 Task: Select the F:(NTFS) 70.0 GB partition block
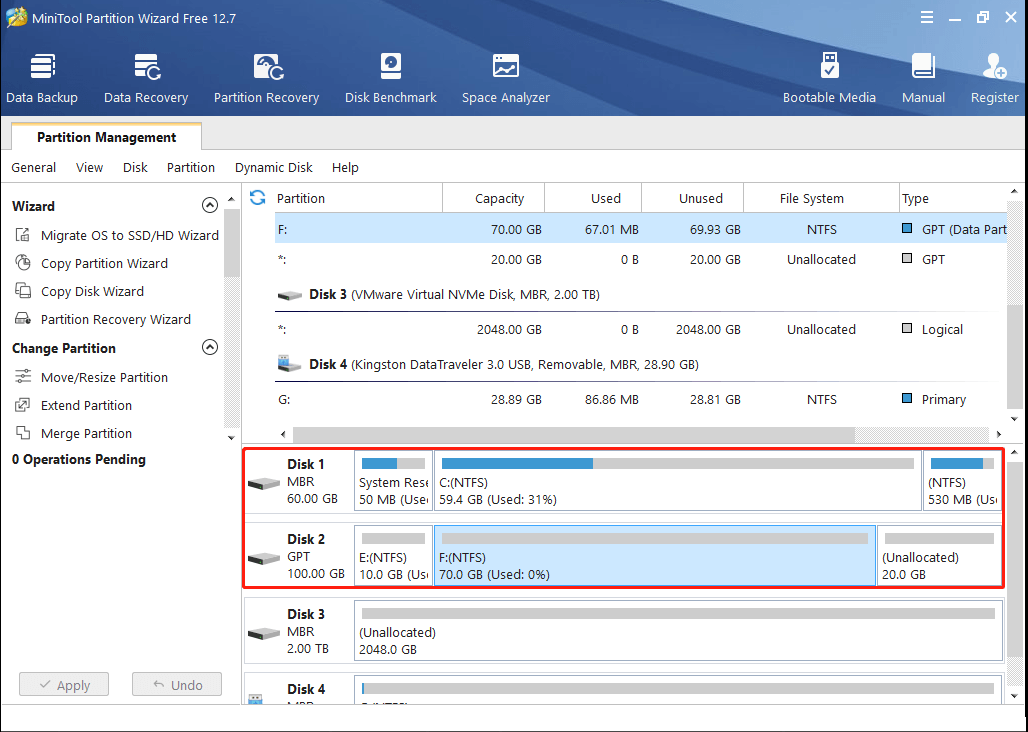[x=655, y=556]
